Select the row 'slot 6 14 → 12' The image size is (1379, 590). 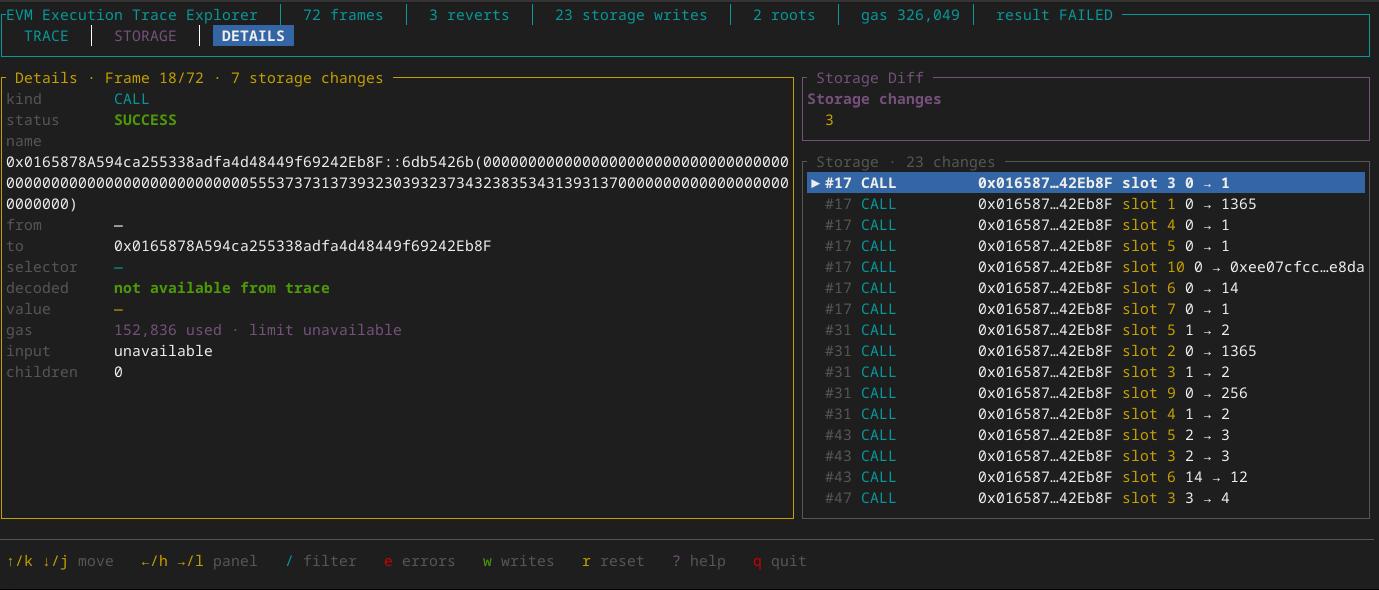click(x=1086, y=477)
